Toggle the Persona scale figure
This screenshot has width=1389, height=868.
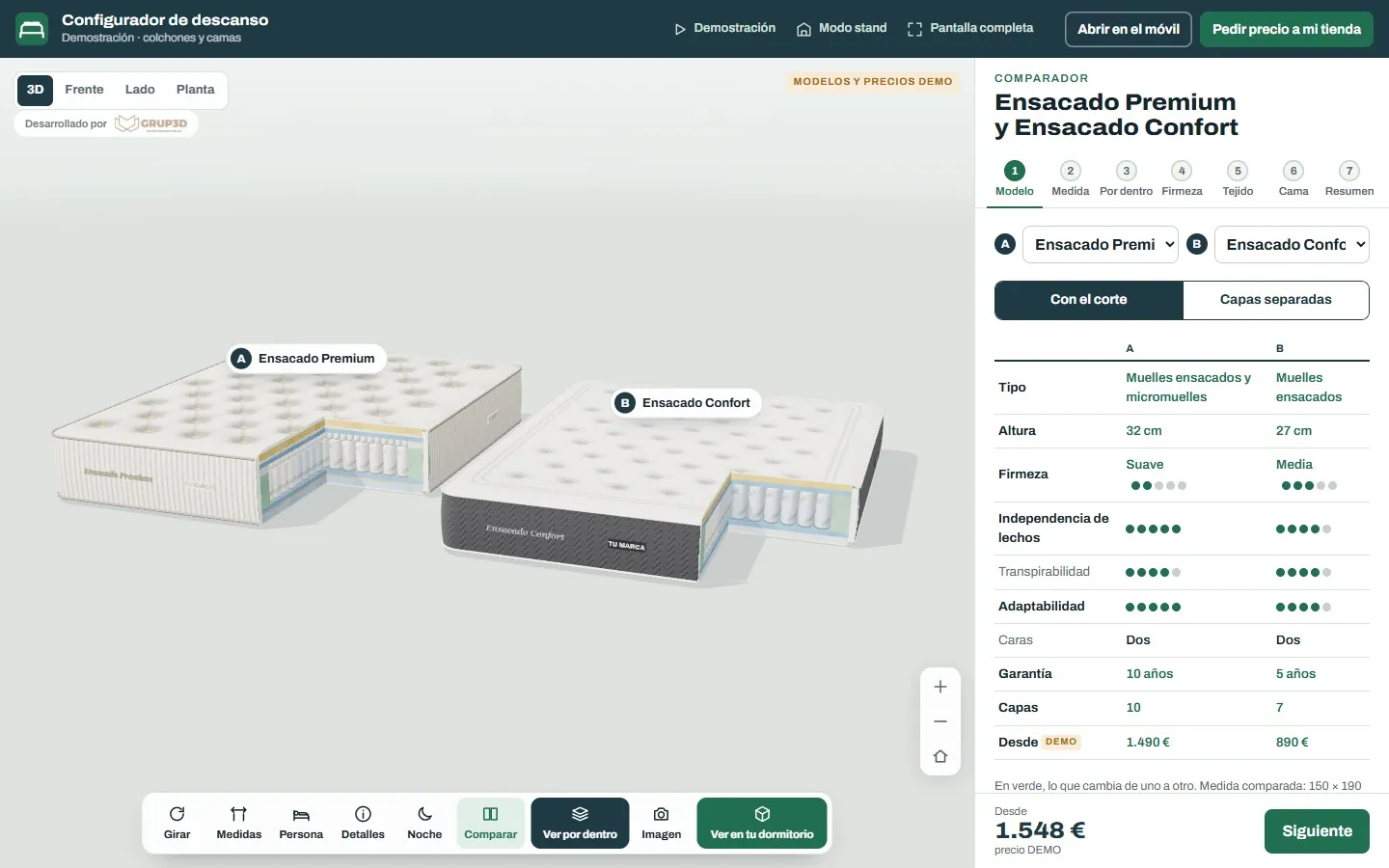pyautogui.click(x=301, y=824)
